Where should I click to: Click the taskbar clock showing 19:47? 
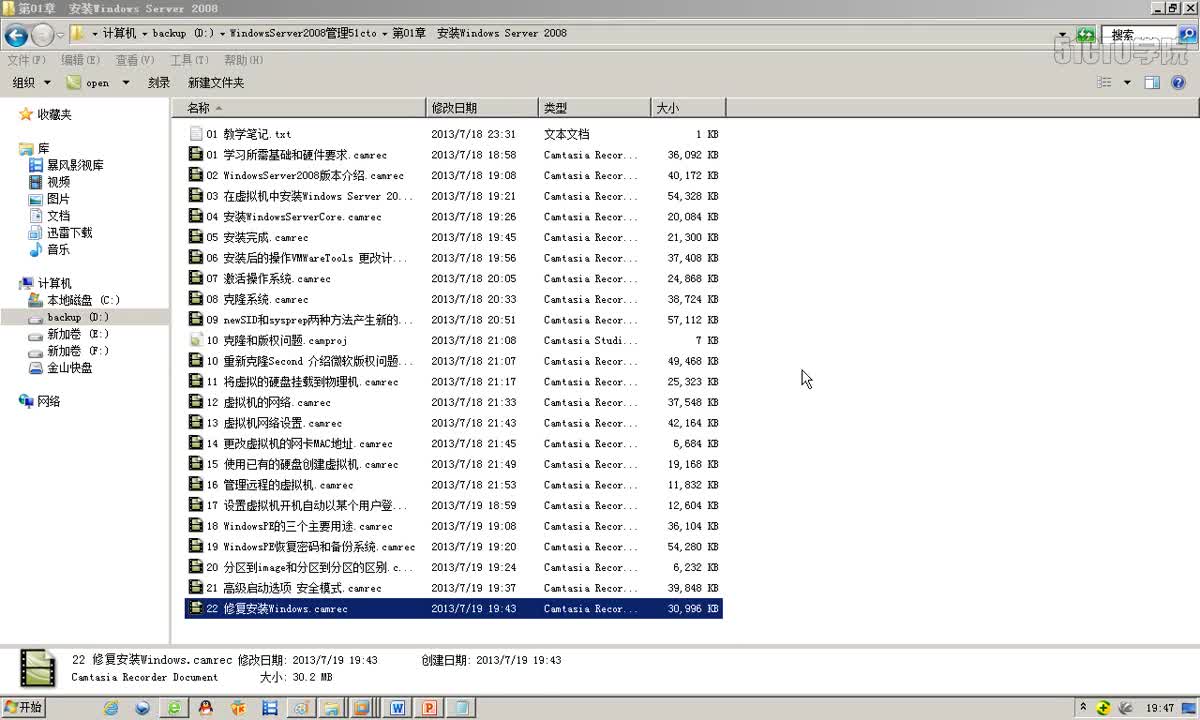[x=1160, y=708]
